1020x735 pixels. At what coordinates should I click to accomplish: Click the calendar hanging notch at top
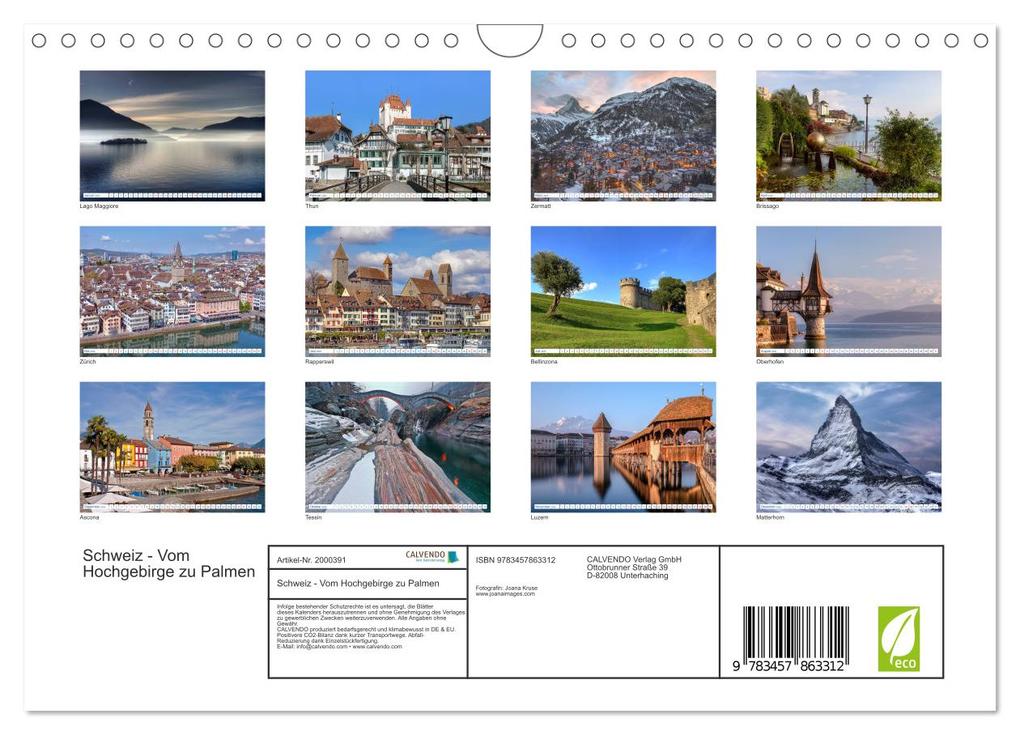(509, 40)
